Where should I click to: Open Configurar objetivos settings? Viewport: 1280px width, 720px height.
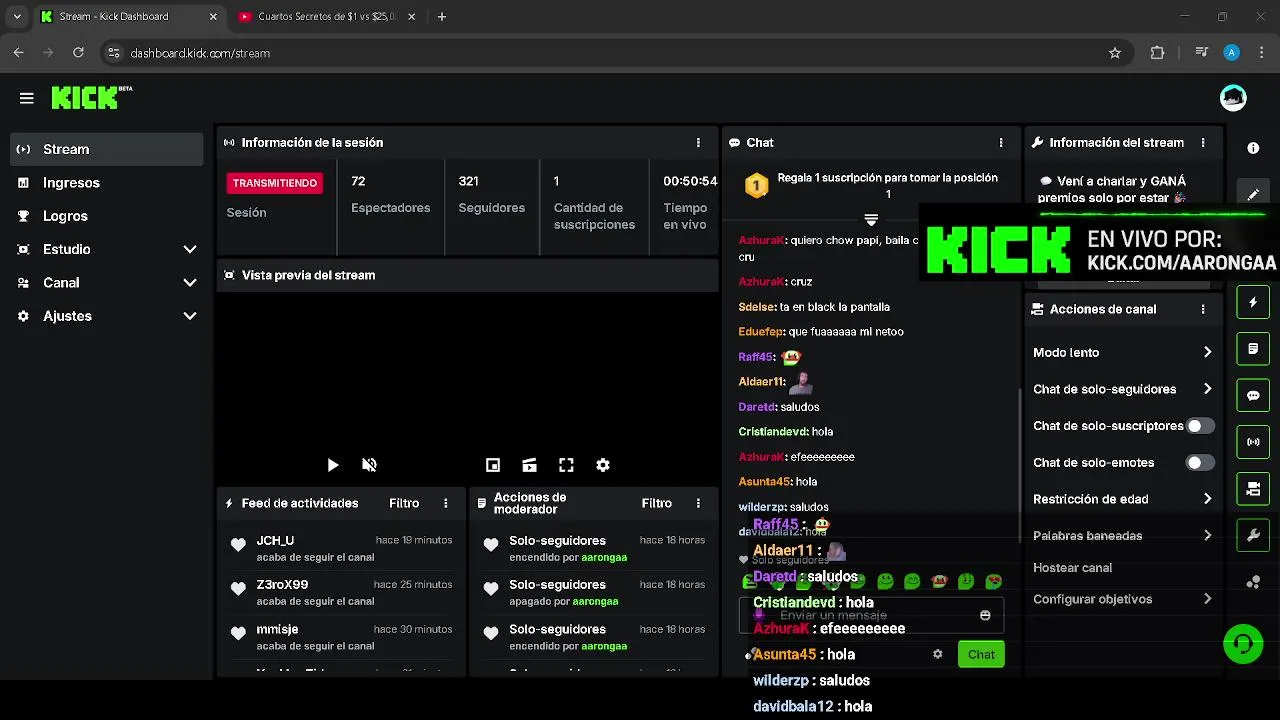pyautogui.click(x=1122, y=599)
